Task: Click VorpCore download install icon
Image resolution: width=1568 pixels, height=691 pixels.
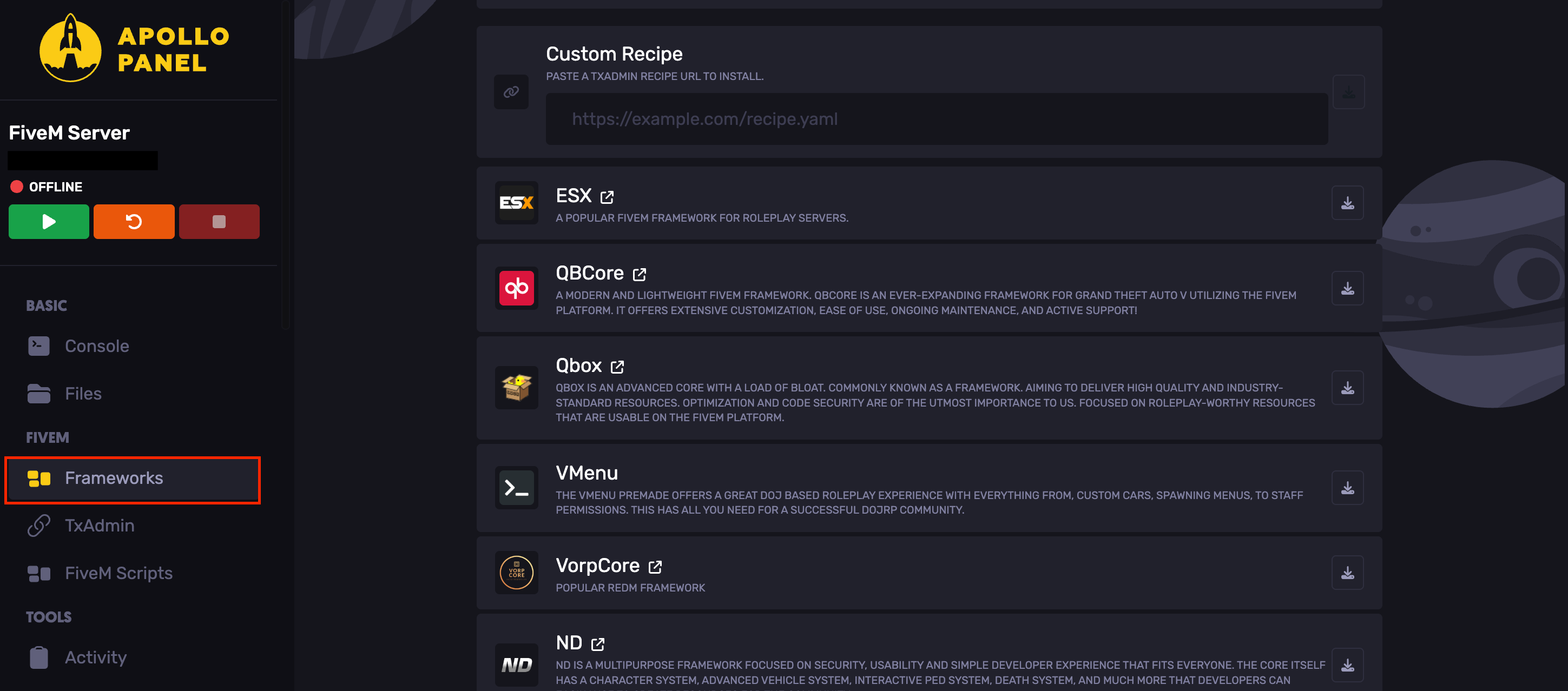Action: click(1347, 573)
